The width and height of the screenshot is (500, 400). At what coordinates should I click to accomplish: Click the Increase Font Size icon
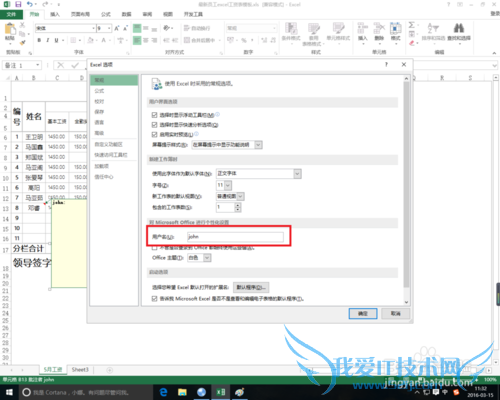click(x=117, y=28)
